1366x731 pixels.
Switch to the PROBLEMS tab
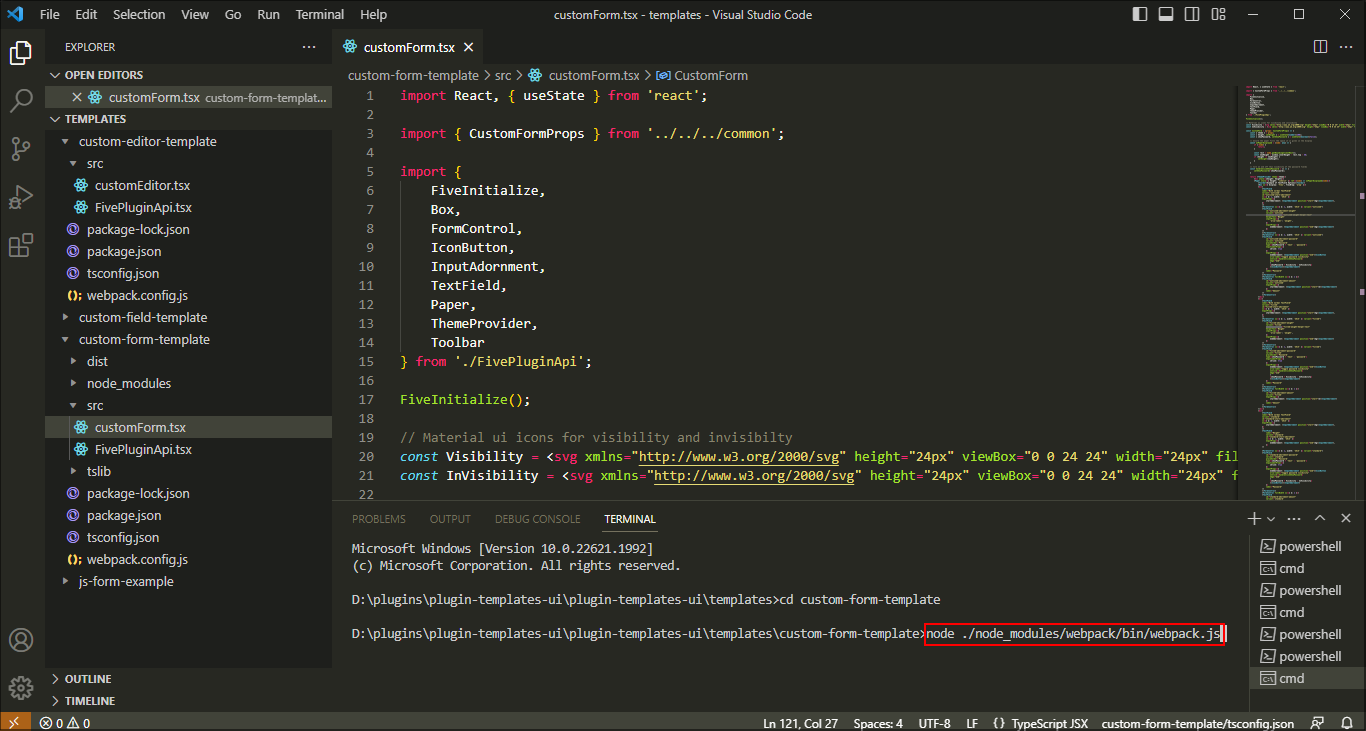378,518
